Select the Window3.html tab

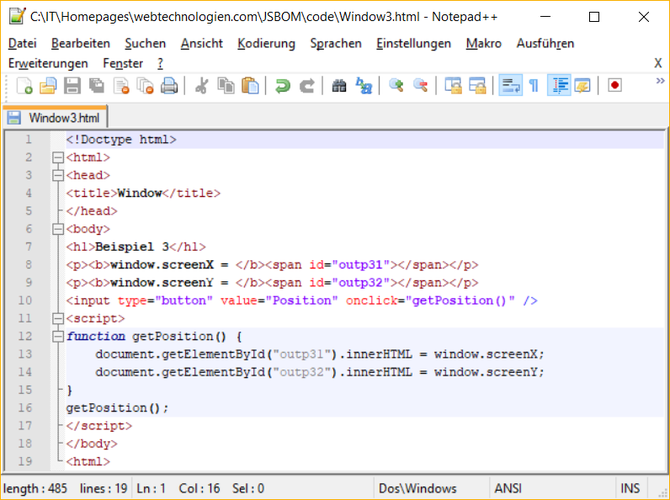coord(55,118)
